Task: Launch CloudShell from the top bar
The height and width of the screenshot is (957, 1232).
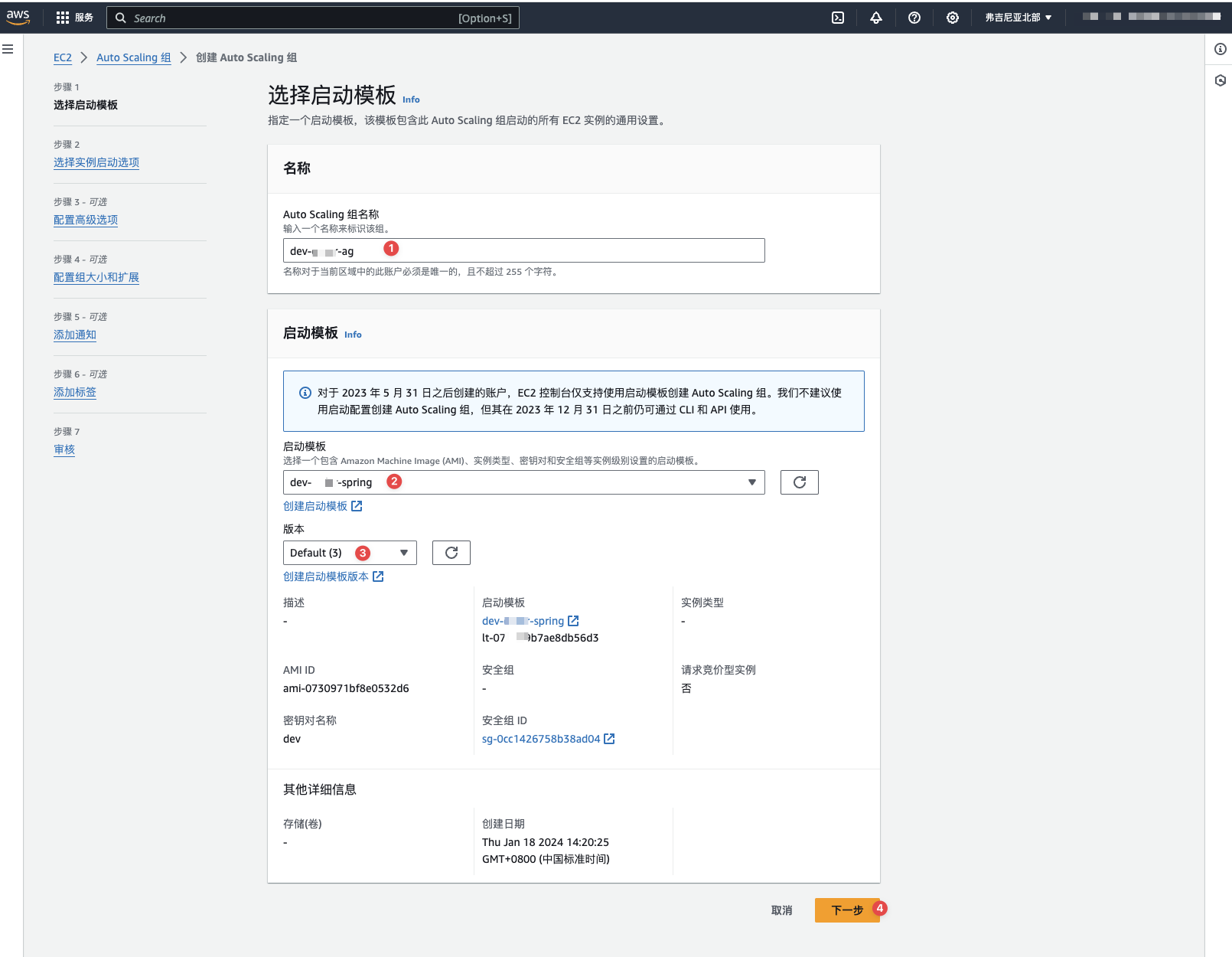Action: [838, 18]
